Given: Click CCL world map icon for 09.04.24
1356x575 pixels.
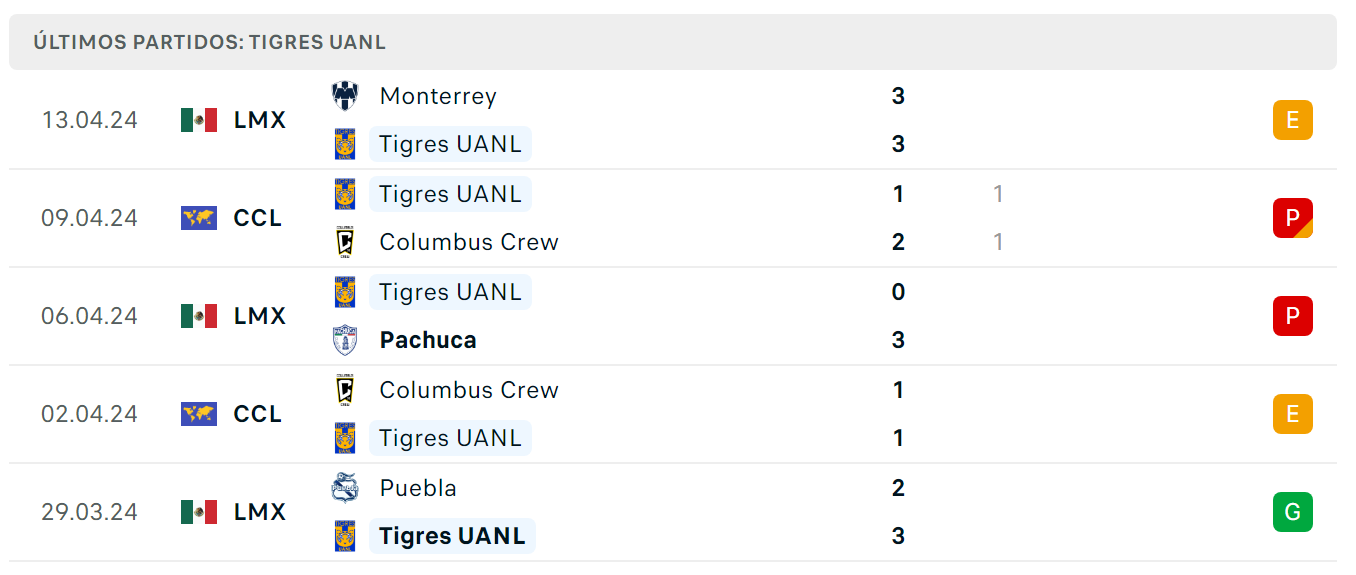Looking at the screenshot, I should (199, 218).
